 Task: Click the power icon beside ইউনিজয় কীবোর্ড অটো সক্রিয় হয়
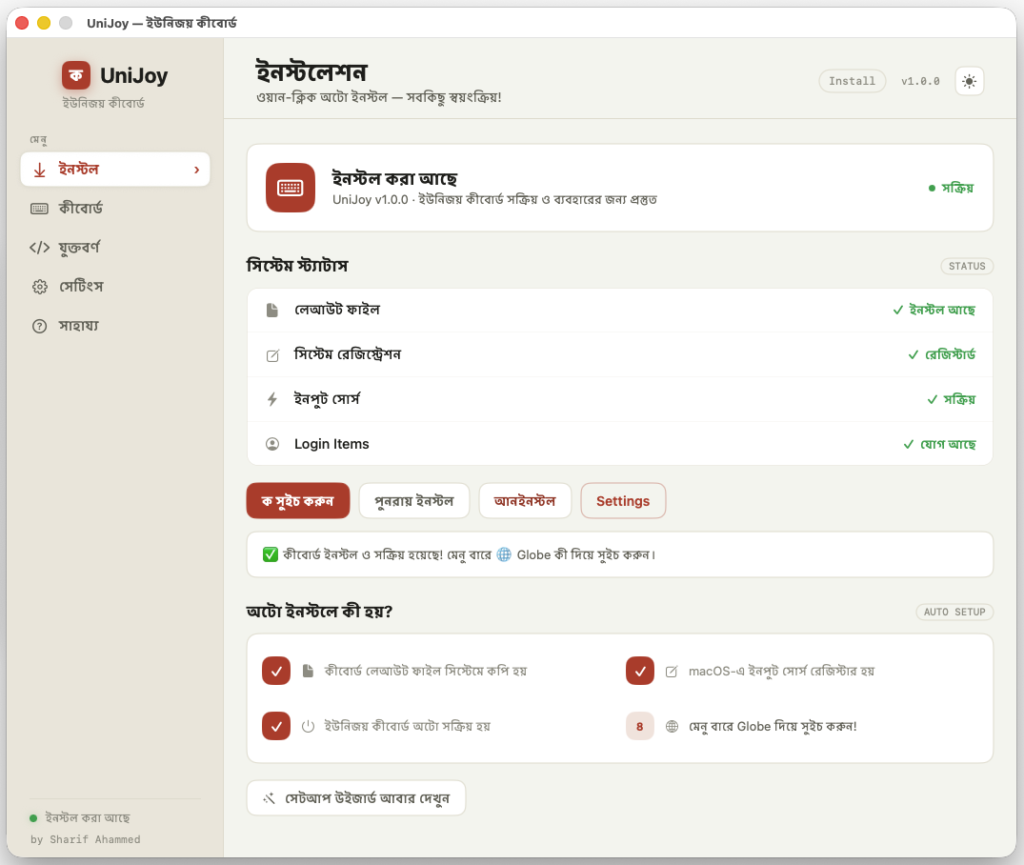tap(308, 727)
